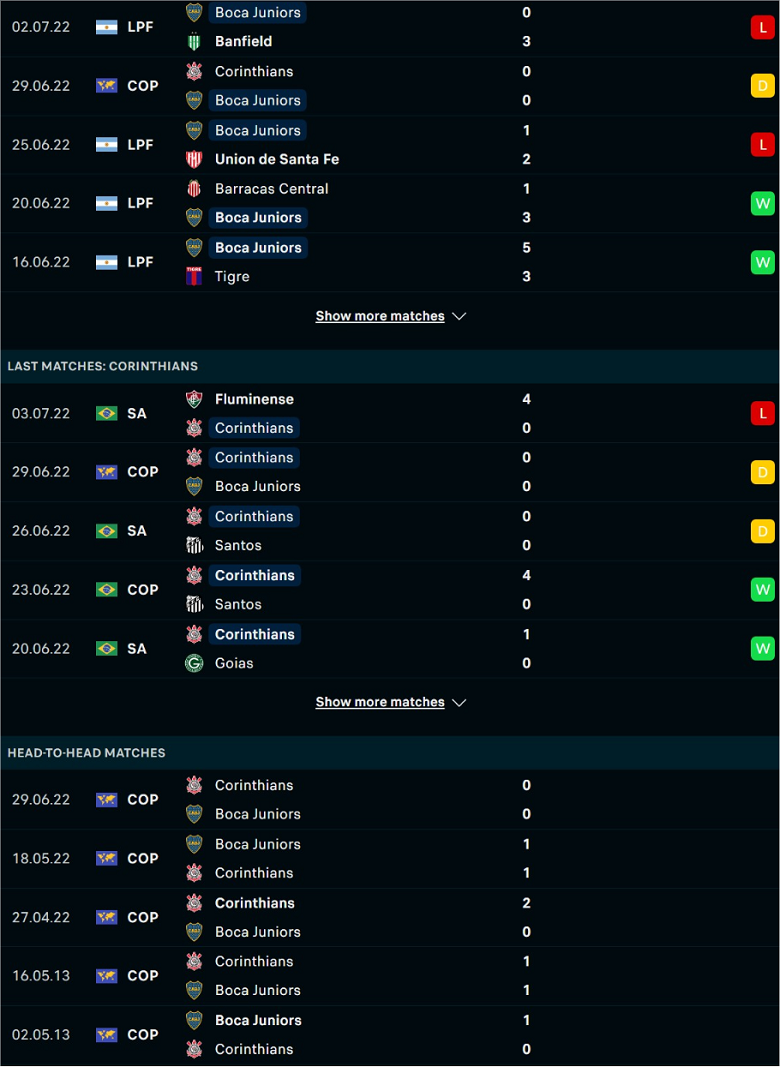The image size is (780, 1067).
Task: Expand Boca Juniors' Show more matches
Action: coord(380,316)
